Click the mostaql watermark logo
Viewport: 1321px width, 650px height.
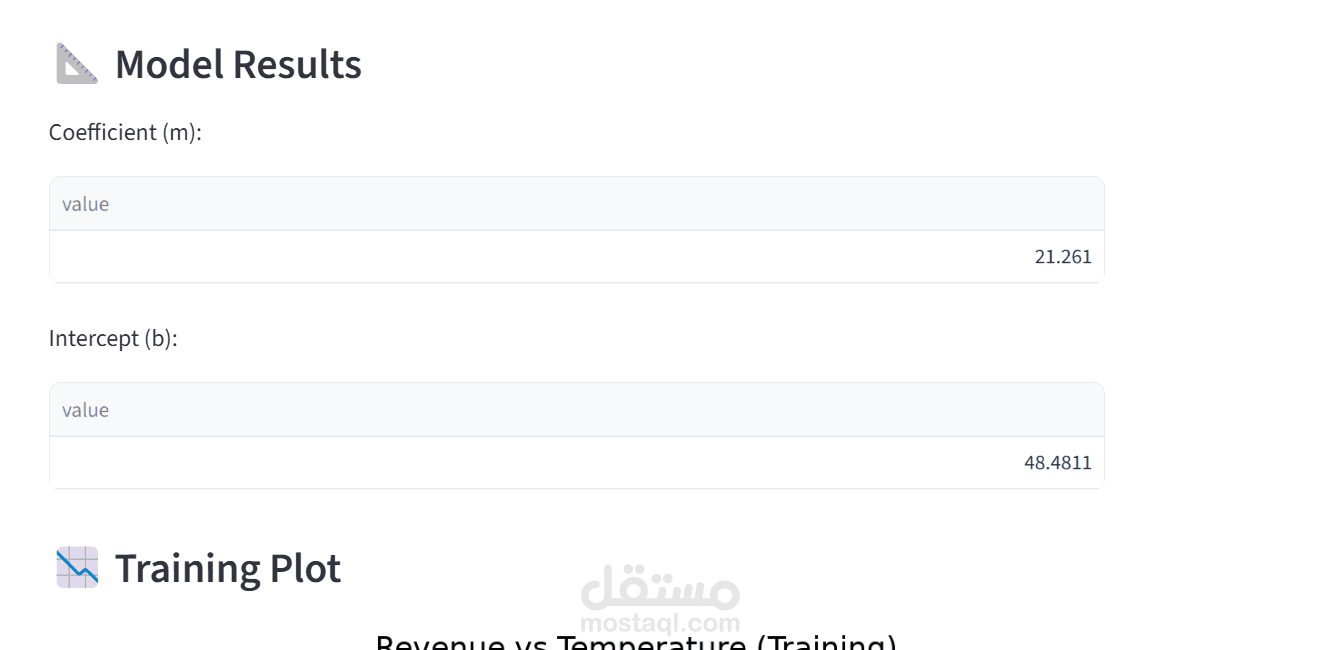(660, 598)
